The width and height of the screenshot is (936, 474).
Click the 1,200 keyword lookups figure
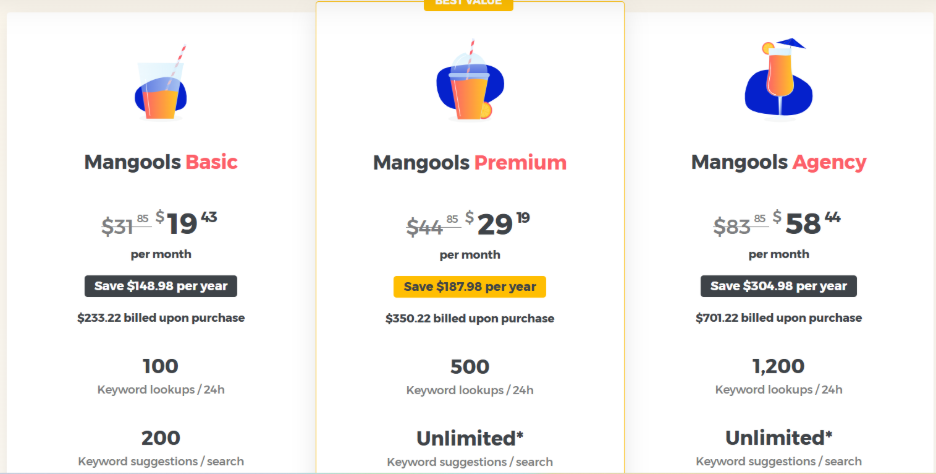coord(778,366)
